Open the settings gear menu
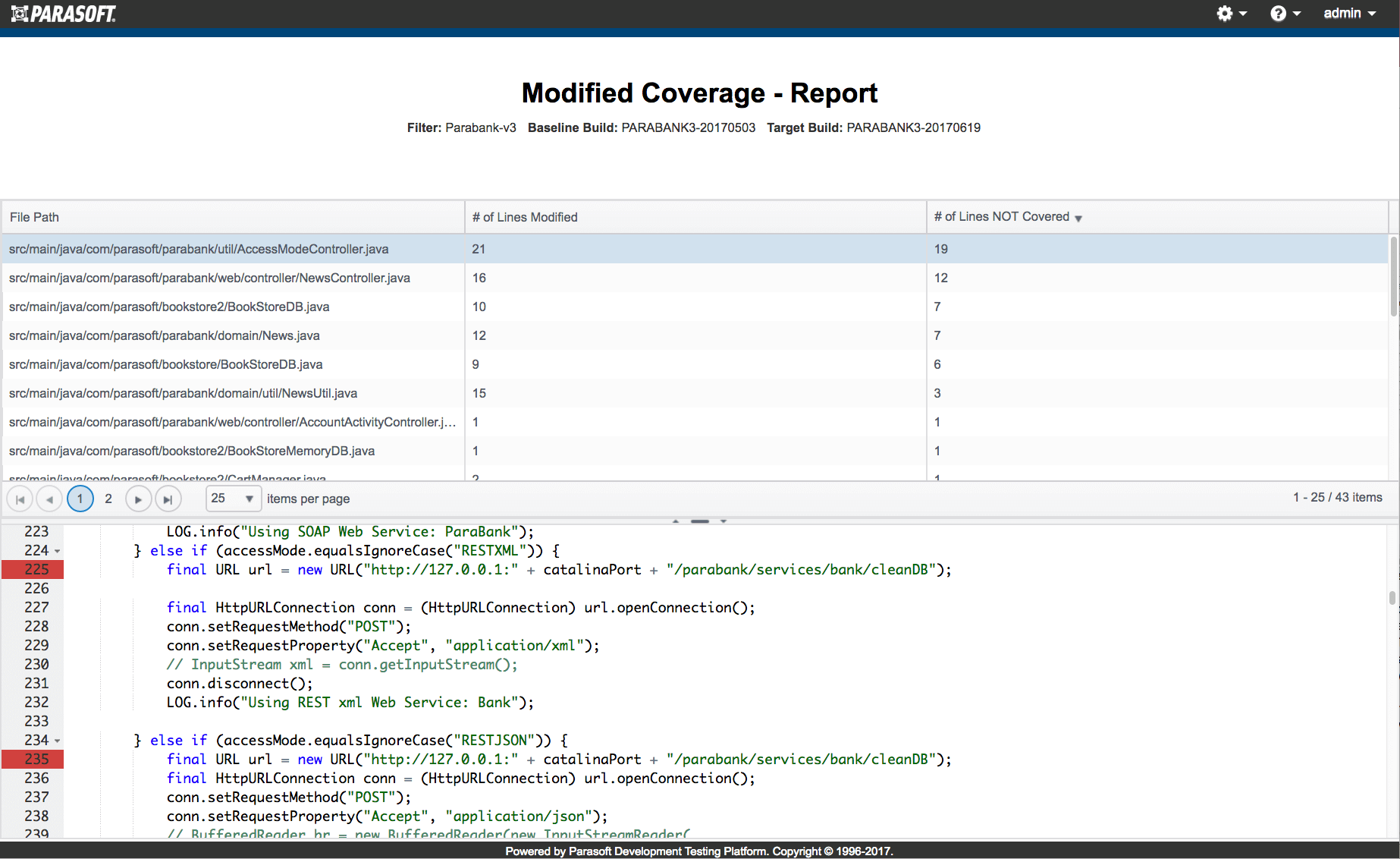The width and height of the screenshot is (1400, 859). [1231, 14]
